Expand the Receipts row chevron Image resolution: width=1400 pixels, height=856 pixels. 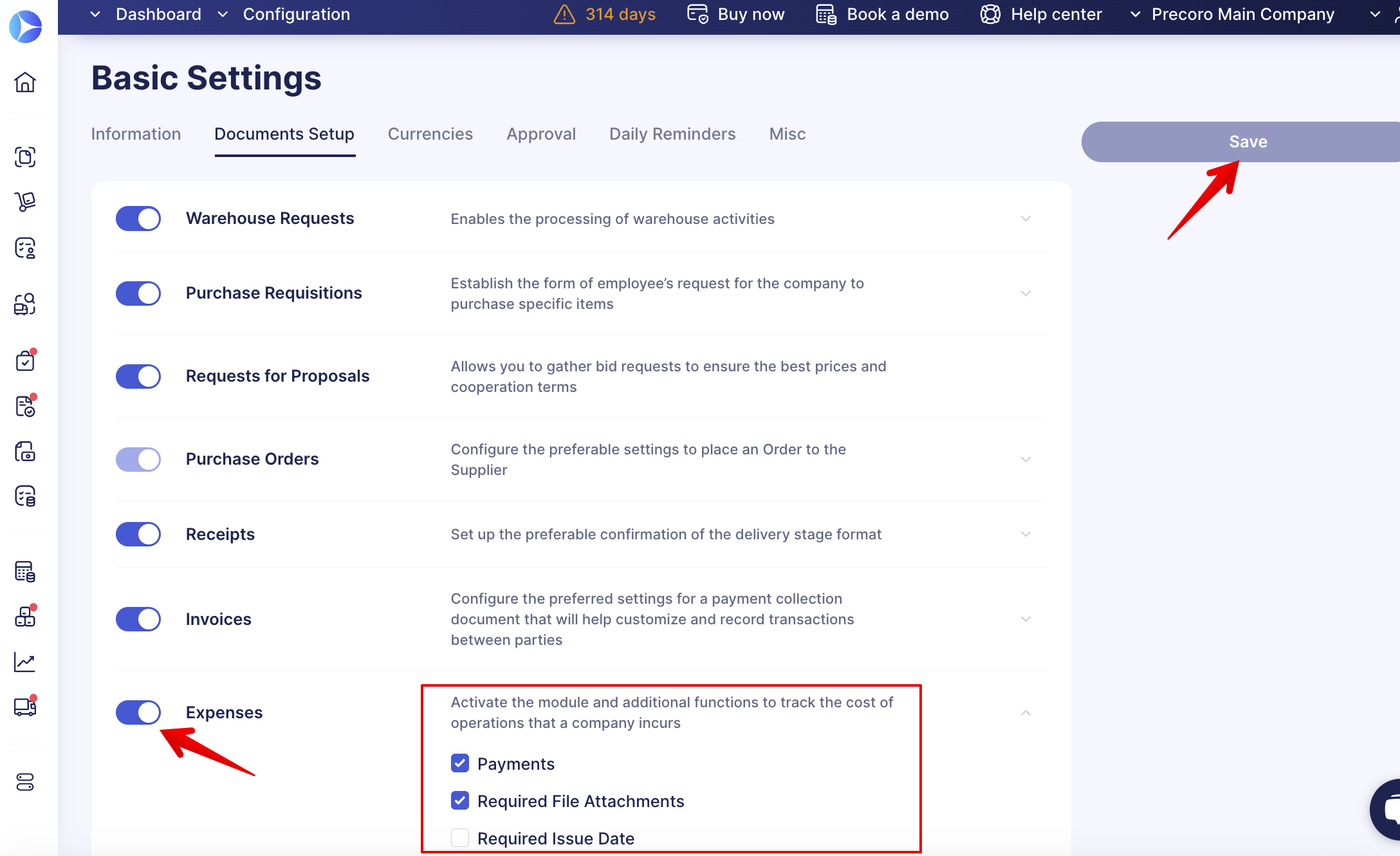[x=1026, y=534]
